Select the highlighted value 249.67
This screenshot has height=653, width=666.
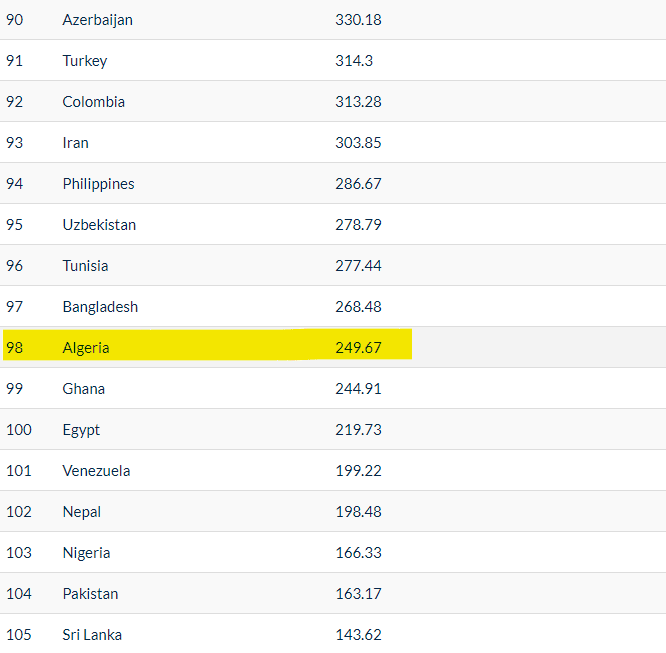[358, 348]
